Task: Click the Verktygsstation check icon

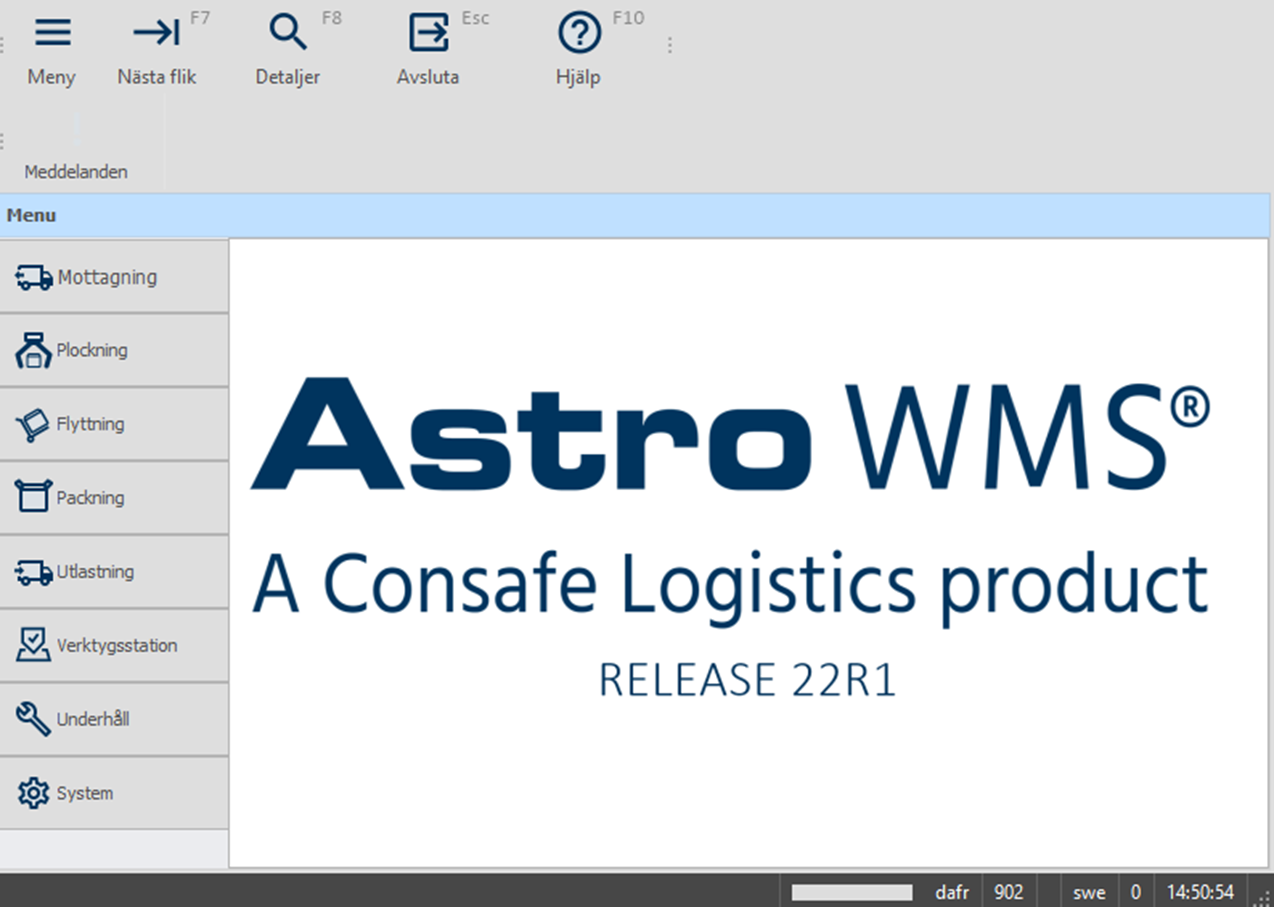Action: pos(33,645)
